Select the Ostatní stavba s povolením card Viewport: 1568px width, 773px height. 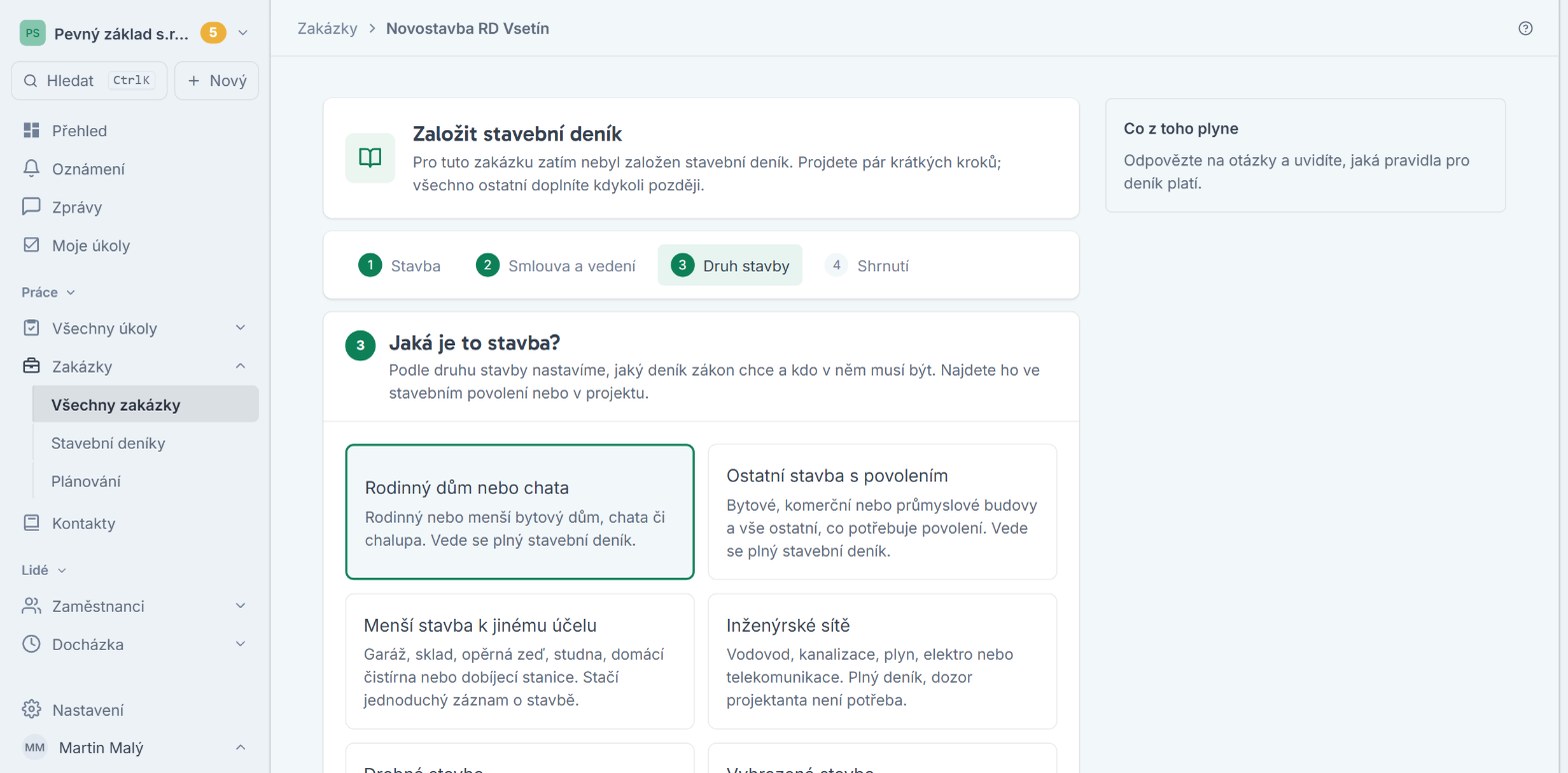882,512
